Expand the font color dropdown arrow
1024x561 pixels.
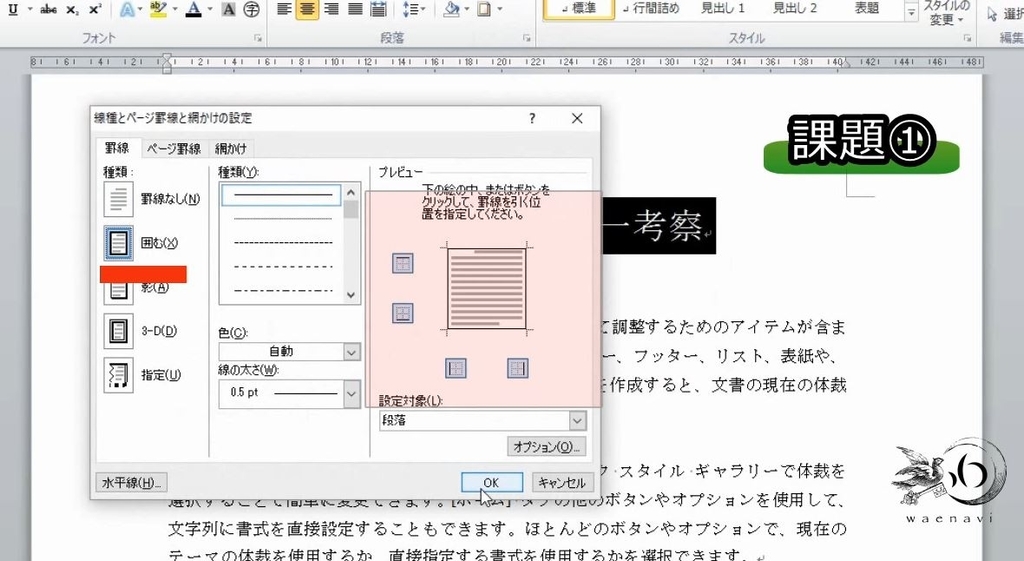(x=210, y=9)
